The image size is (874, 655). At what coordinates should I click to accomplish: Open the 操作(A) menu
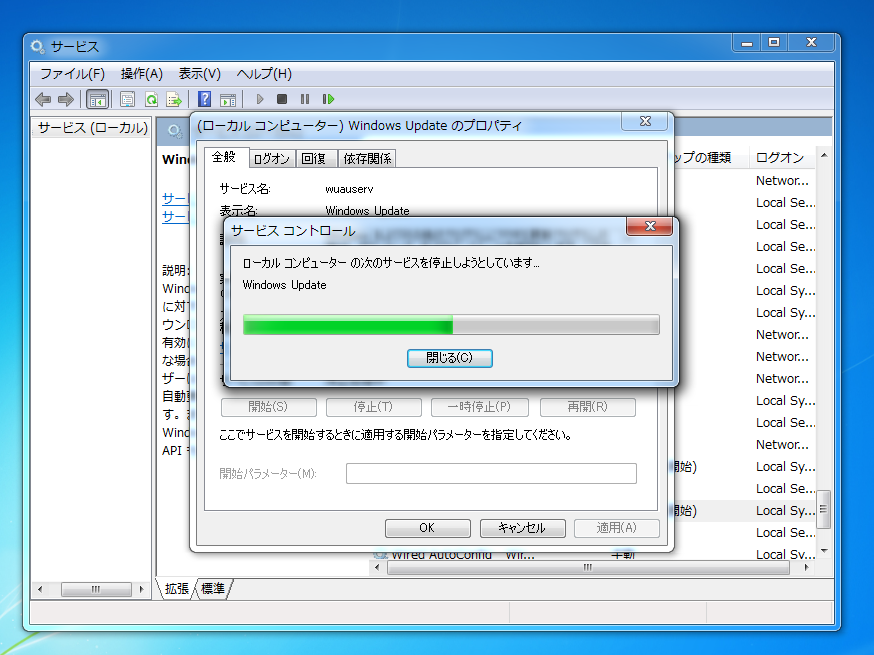142,74
